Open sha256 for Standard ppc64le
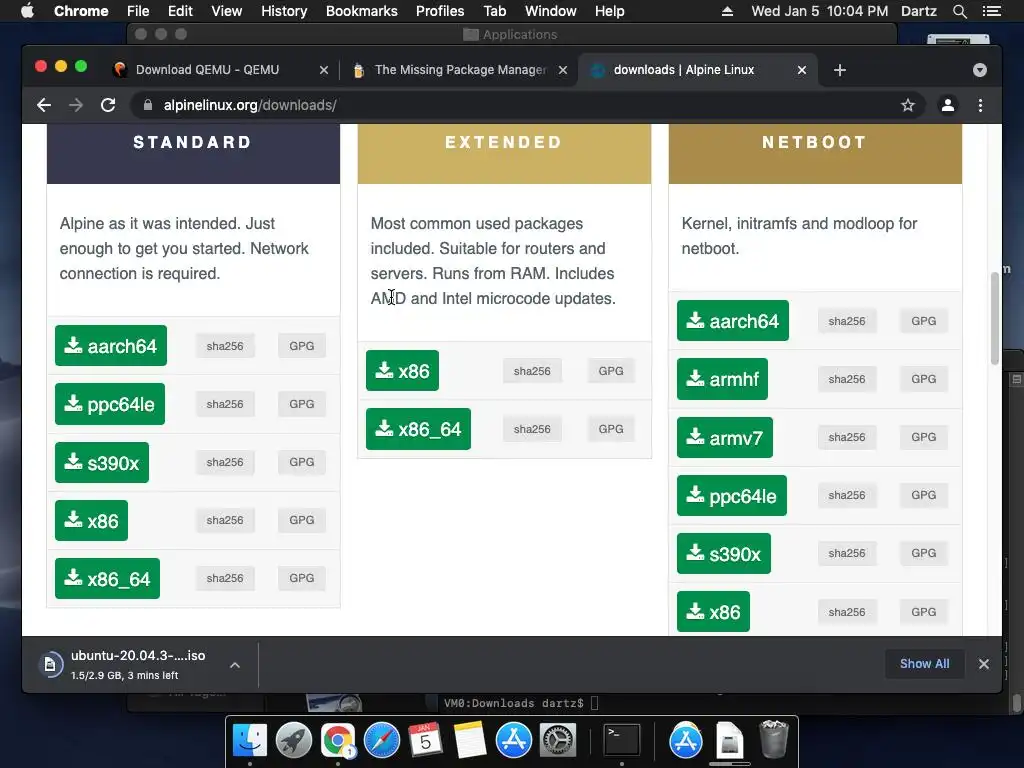1024x768 pixels. [x=225, y=404]
